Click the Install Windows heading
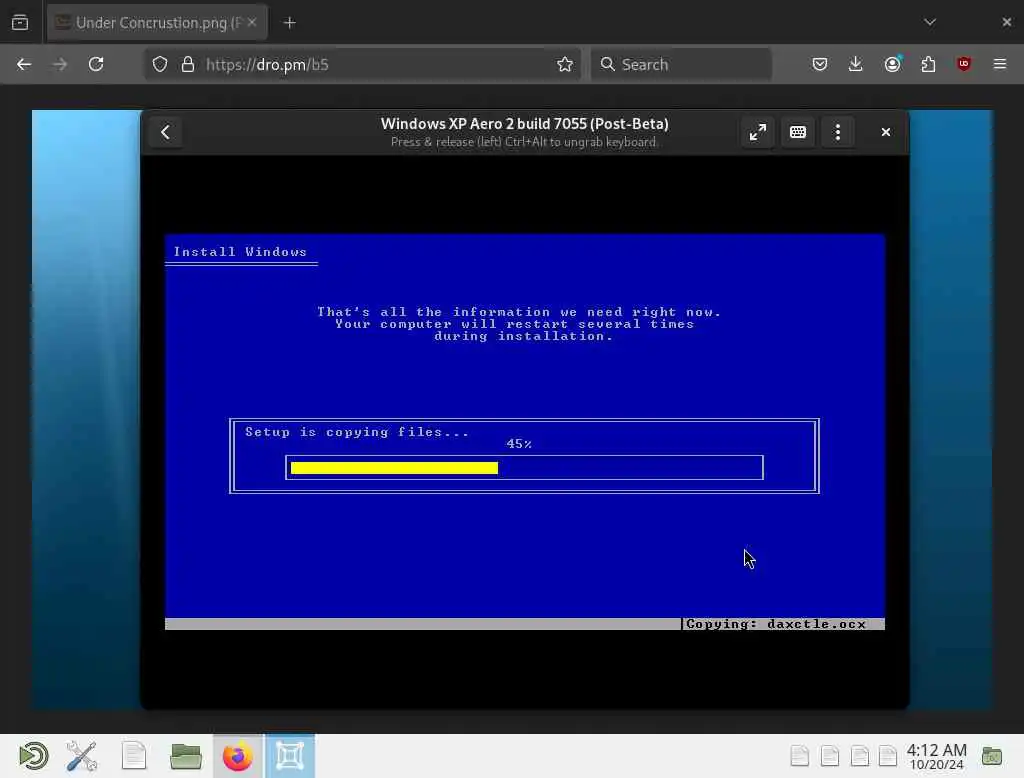This screenshot has width=1024, height=778. pos(240,252)
